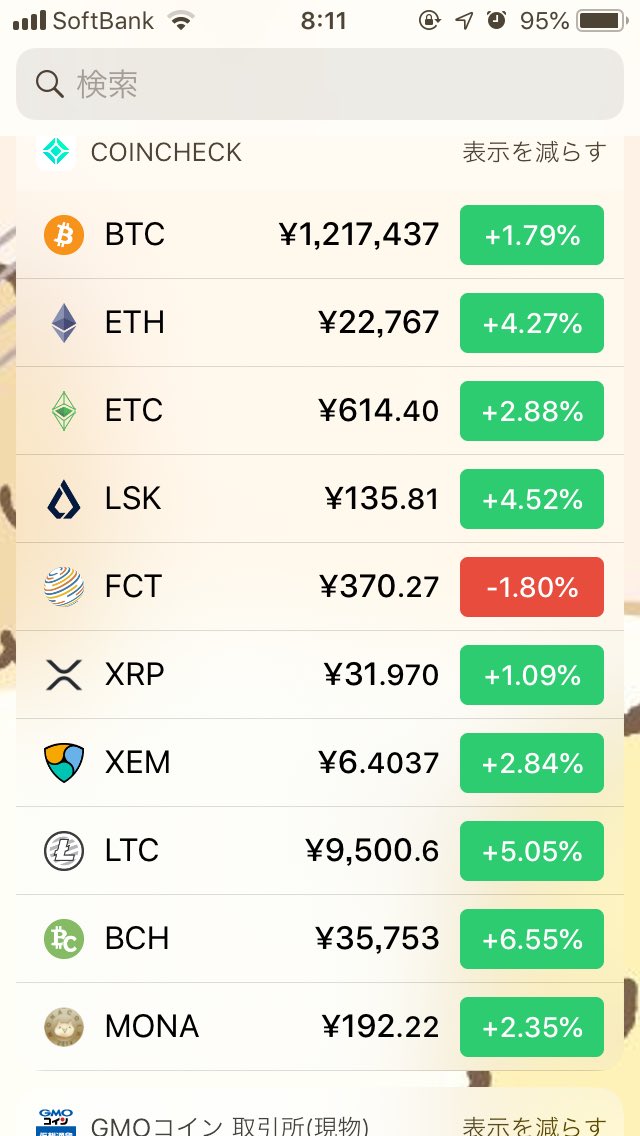Tap the Bitcoin Cash BCH icon
The image size is (640, 1136).
pos(64,939)
